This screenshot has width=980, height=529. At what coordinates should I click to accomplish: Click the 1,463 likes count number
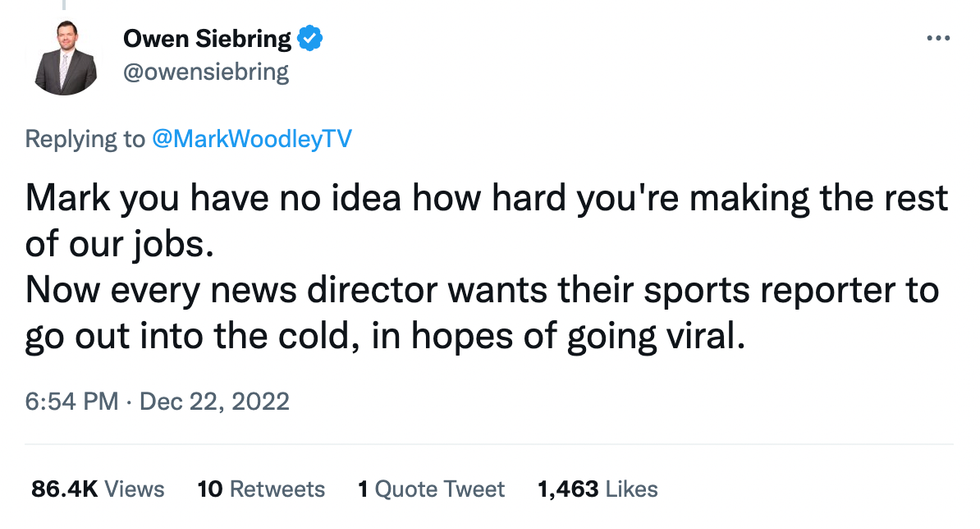click(x=566, y=489)
